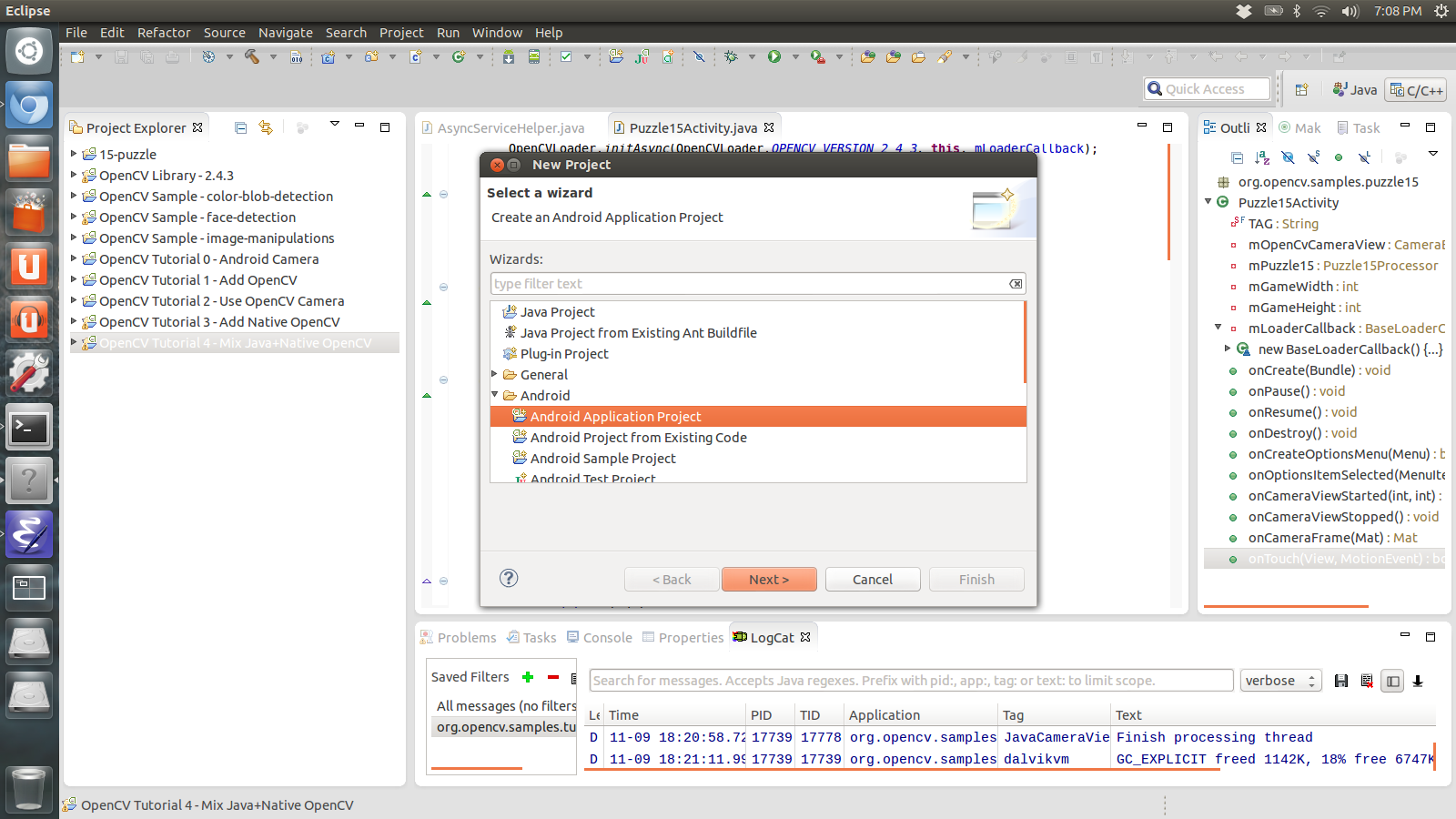The height and width of the screenshot is (819, 1456).
Task: Clear the wizard filter text icon
Action: coord(1016,284)
